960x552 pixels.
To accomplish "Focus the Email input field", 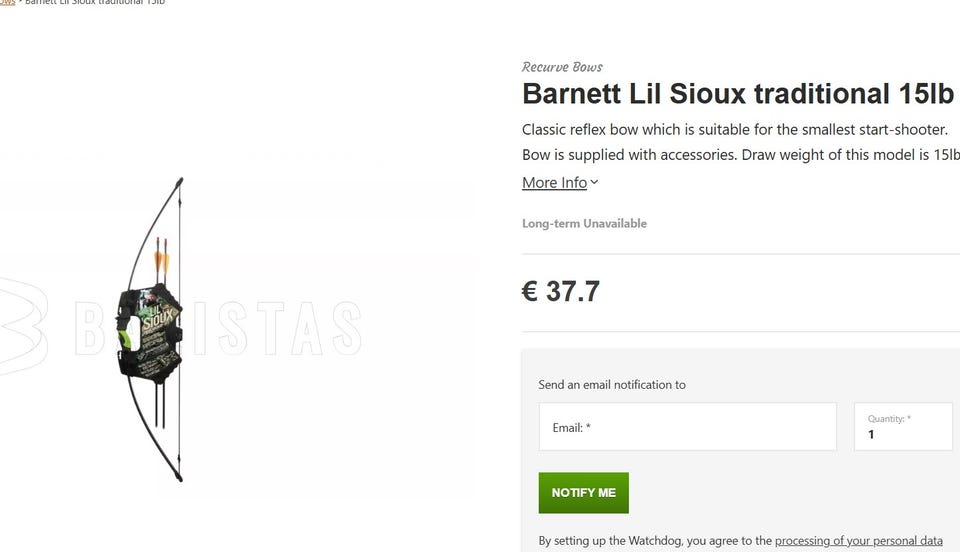I will [x=687, y=427].
